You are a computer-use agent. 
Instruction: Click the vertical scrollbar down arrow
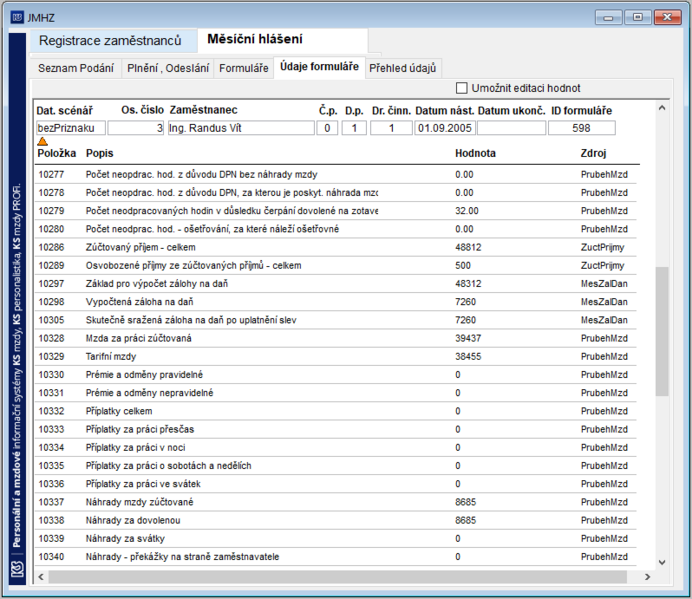[x=662, y=562]
